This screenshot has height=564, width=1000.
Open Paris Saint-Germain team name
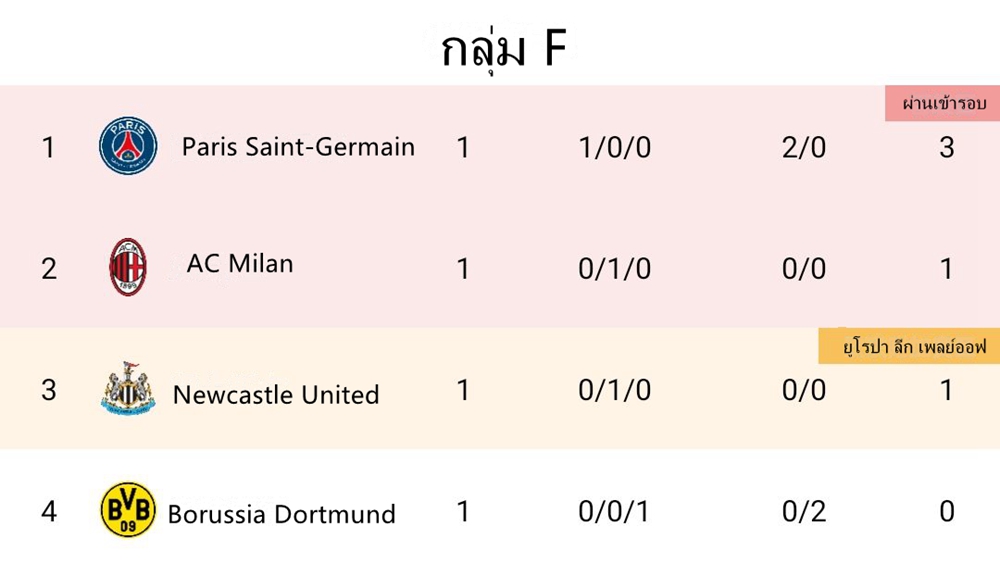tap(298, 147)
